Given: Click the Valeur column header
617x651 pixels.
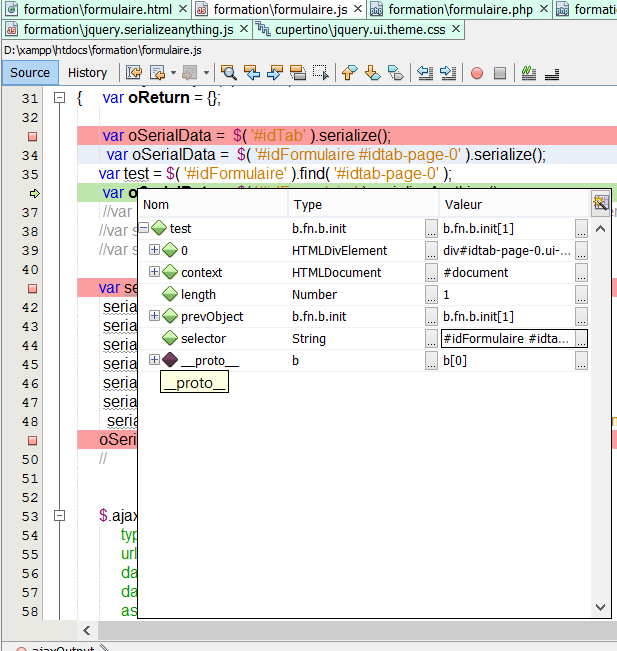Looking at the screenshot, I should tap(515, 204).
